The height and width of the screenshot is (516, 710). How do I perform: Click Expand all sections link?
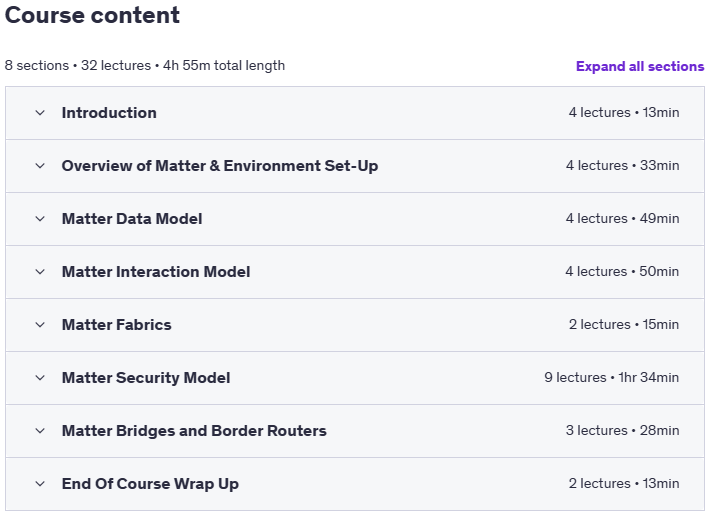[640, 66]
